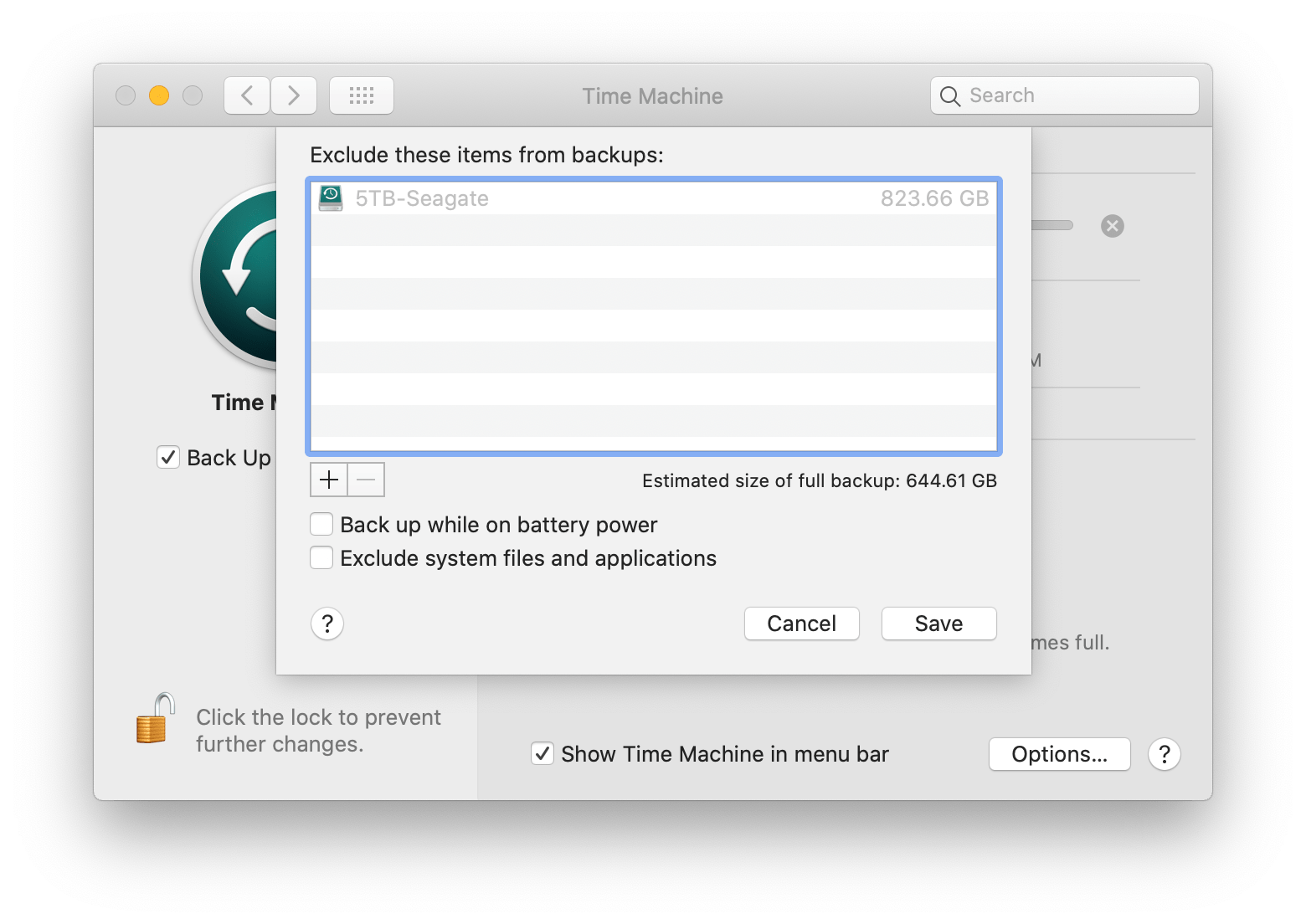
Task: Click the backup progress bar
Action: (x=1052, y=225)
